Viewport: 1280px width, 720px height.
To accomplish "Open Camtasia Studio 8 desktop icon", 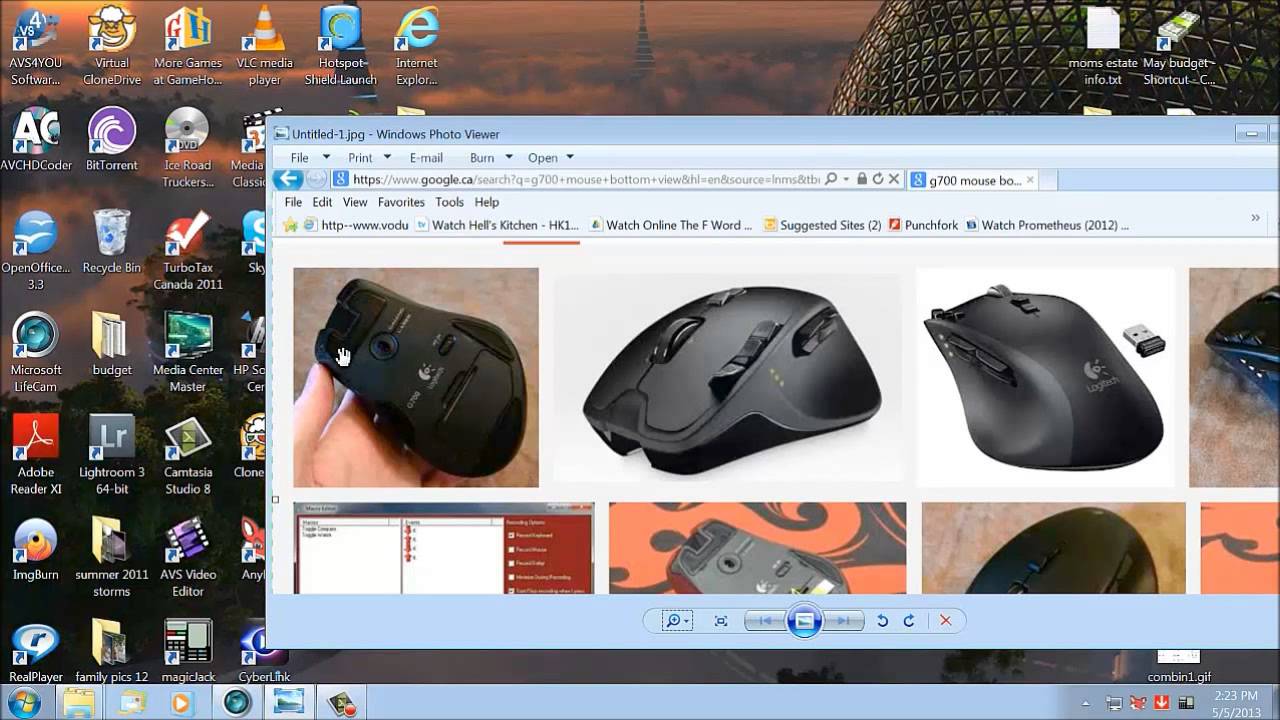I will tap(188, 455).
